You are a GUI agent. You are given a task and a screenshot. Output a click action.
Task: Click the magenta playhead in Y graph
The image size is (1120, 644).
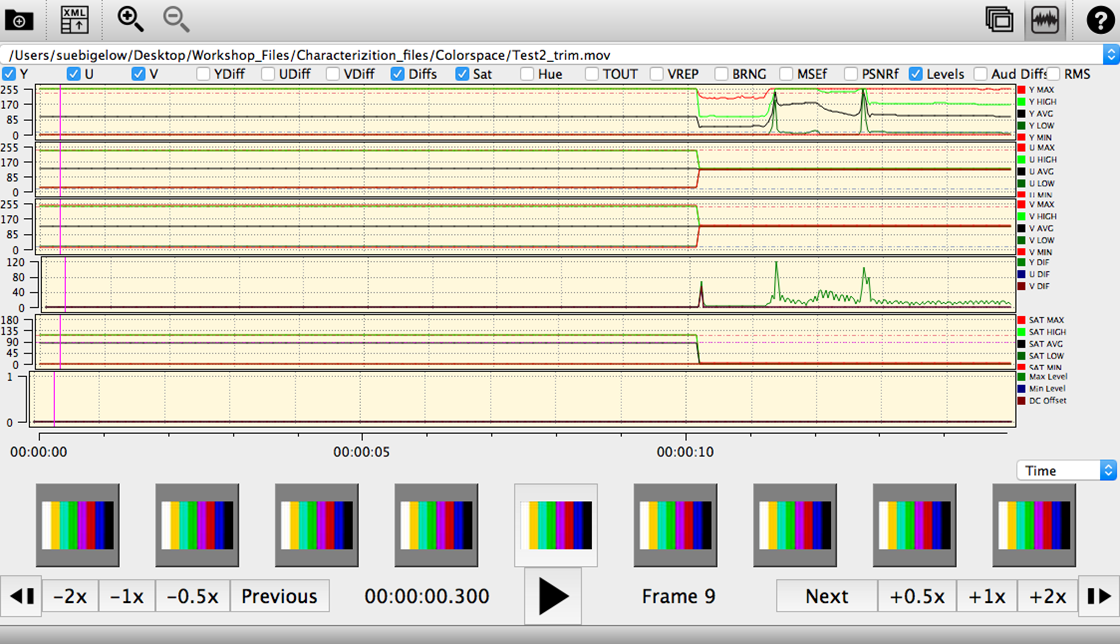coord(60,111)
